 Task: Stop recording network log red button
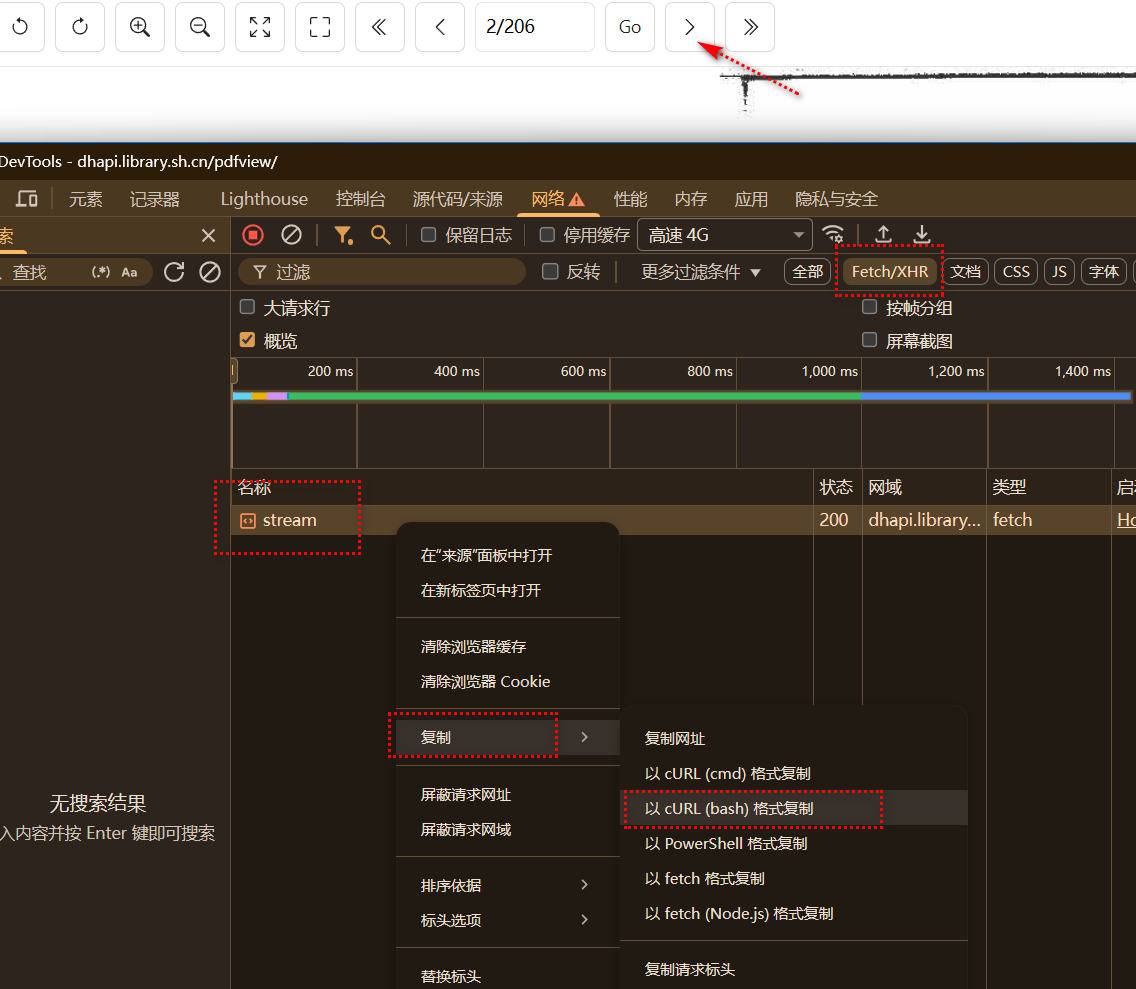(x=253, y=235)
